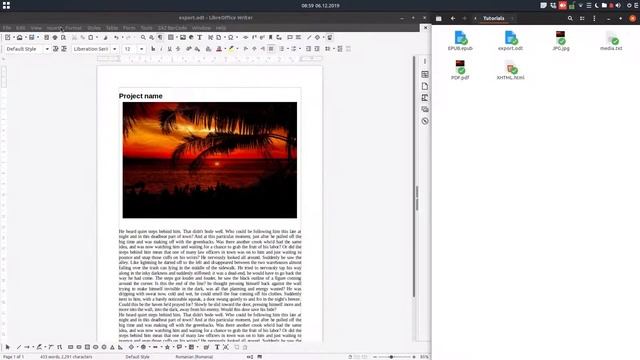Click the Open file toolbar icon
This screenshot has width=640, height=360.
pos(20,38)
